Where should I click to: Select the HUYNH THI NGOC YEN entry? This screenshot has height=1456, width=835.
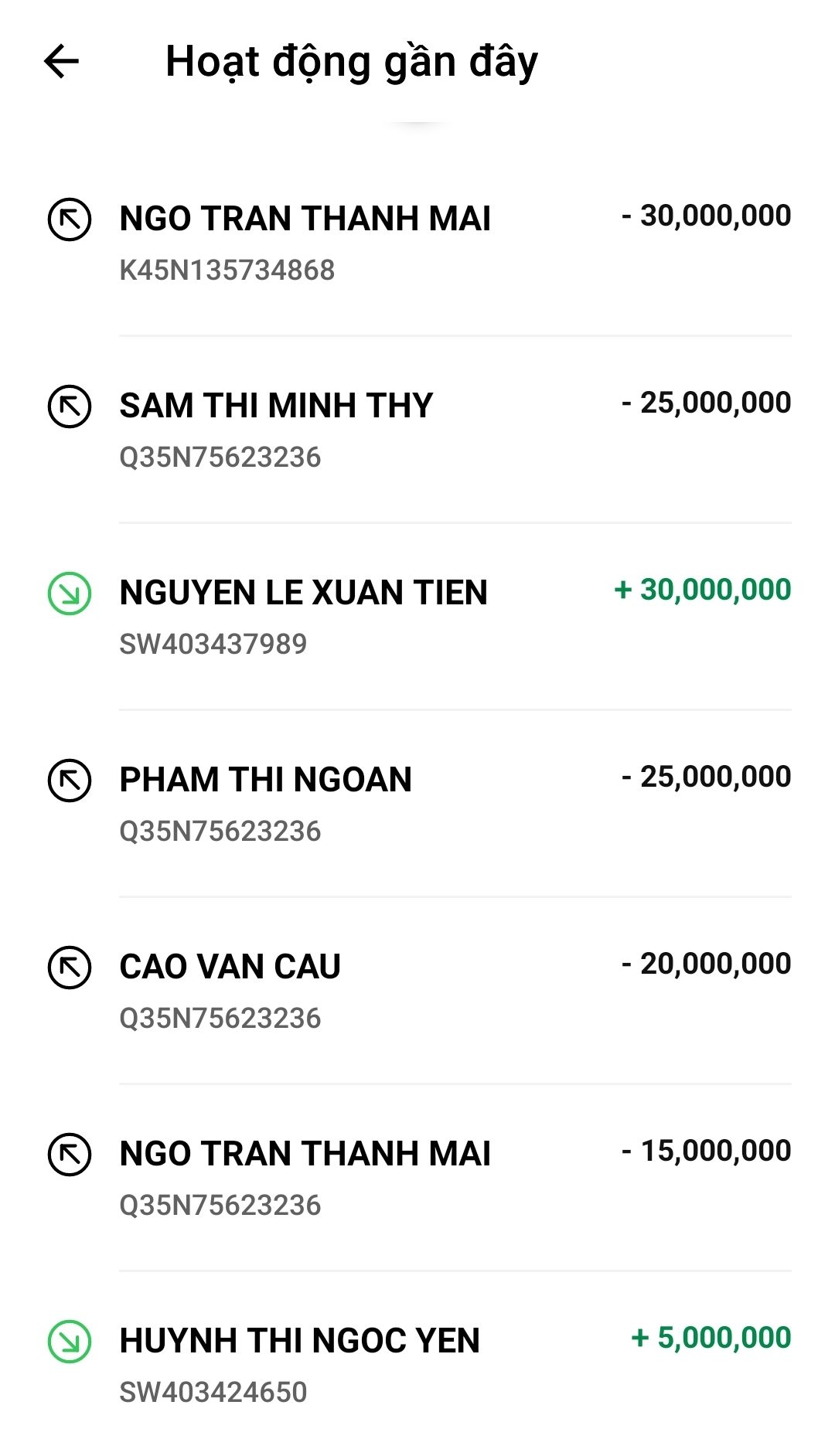tap(299, 1341)
